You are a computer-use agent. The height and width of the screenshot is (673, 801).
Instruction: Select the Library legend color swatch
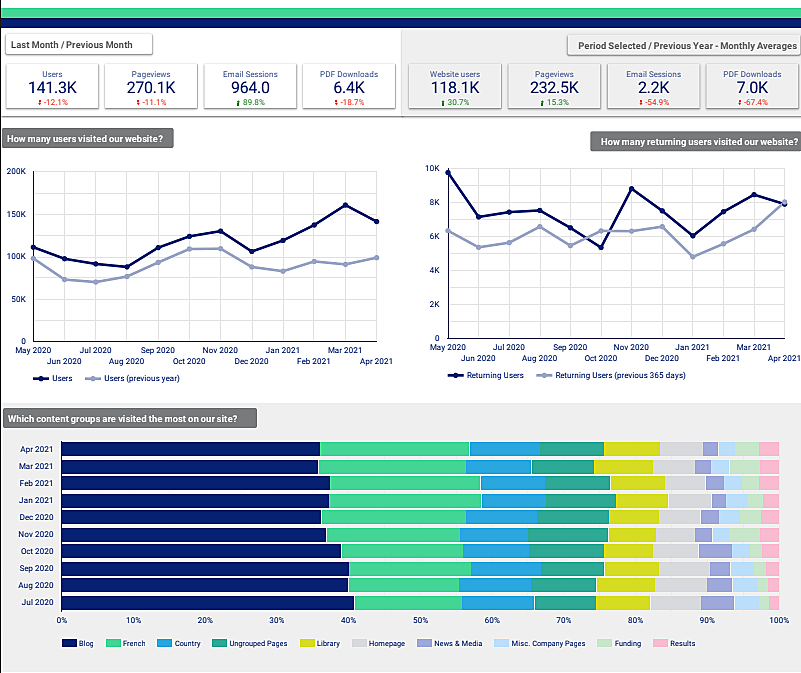tap(307, 643)
